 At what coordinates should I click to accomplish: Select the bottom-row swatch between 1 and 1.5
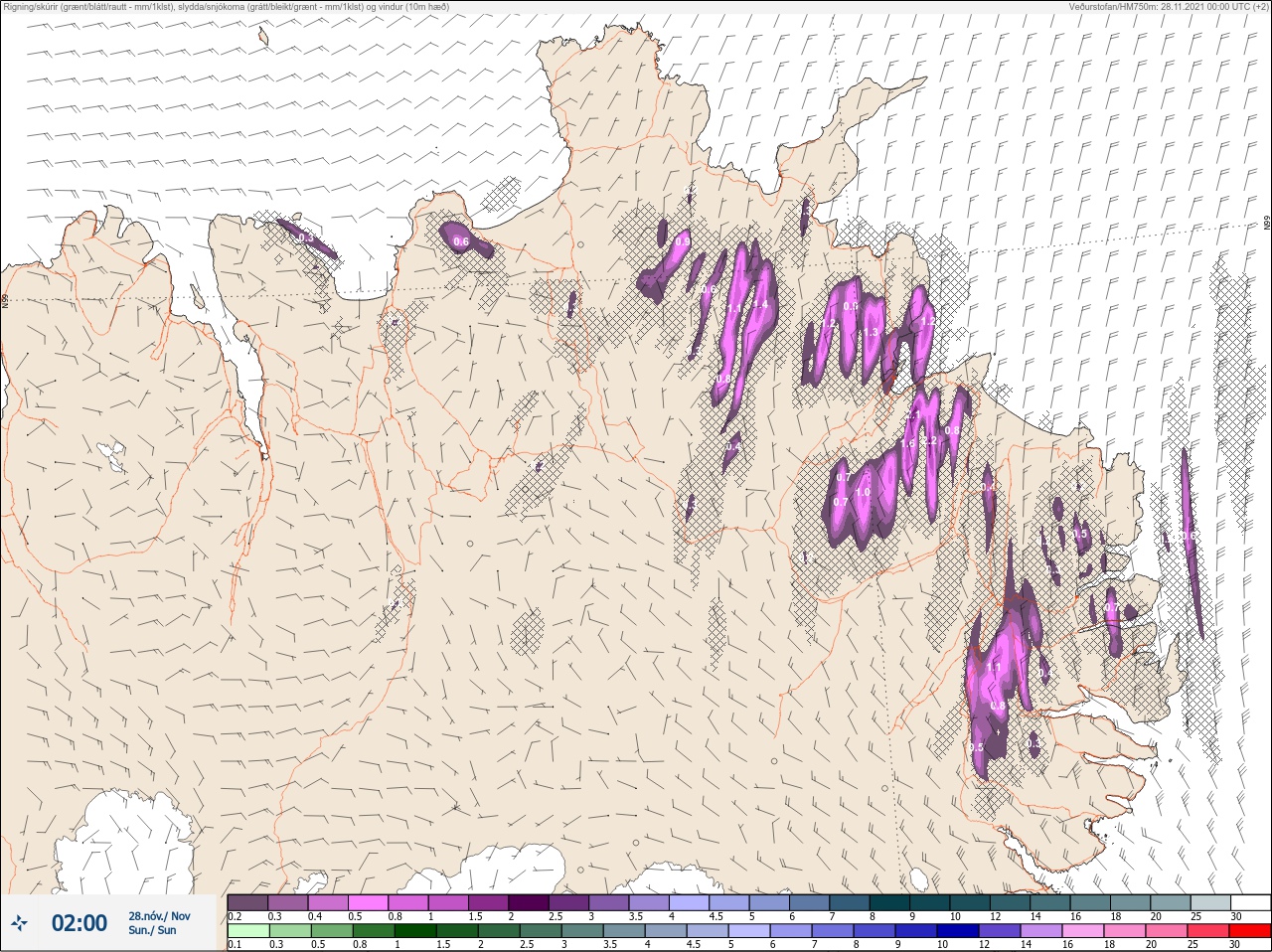pyautogui.click(x=417, y=931)
